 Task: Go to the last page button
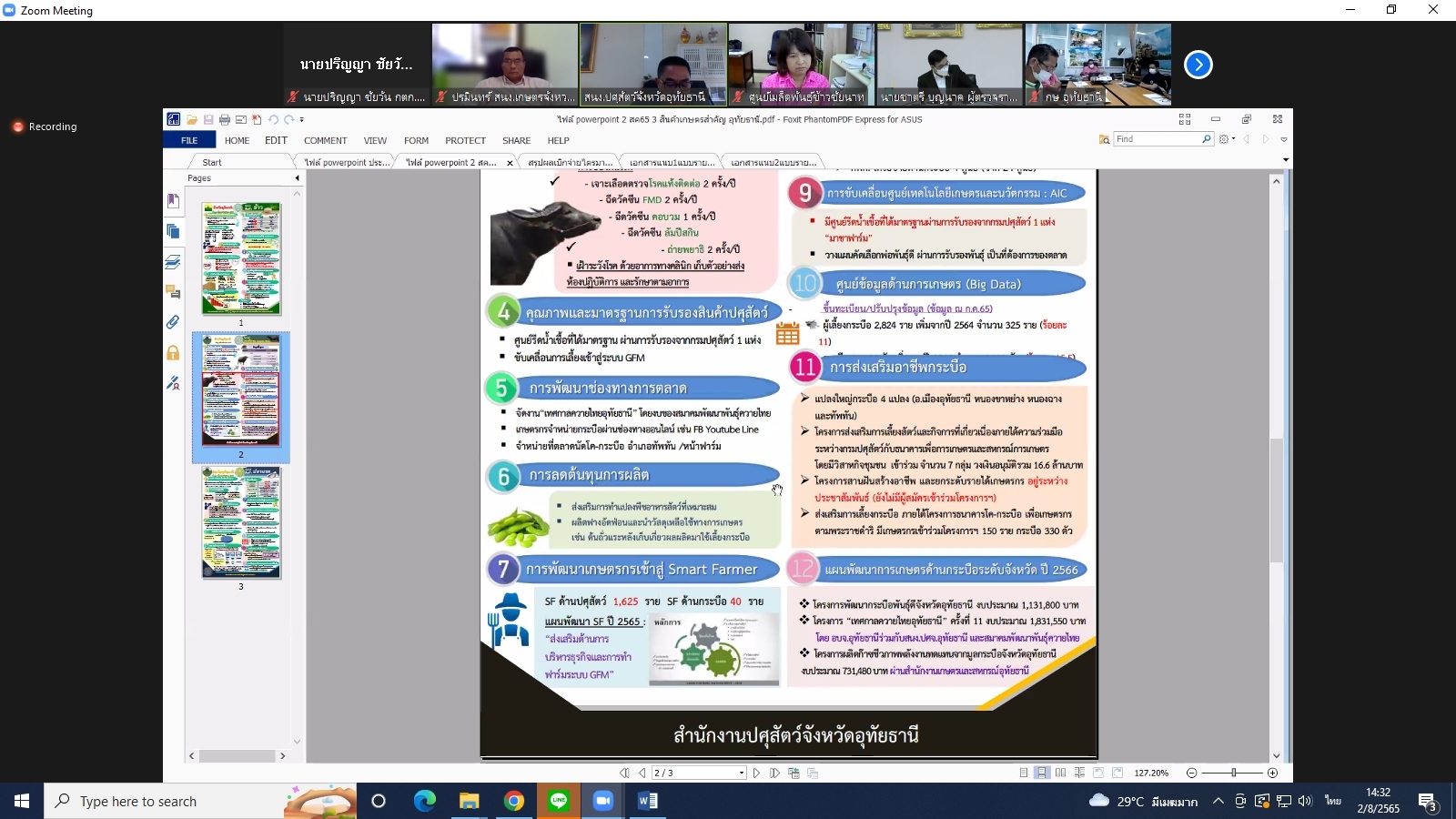(x=774, y=773)
